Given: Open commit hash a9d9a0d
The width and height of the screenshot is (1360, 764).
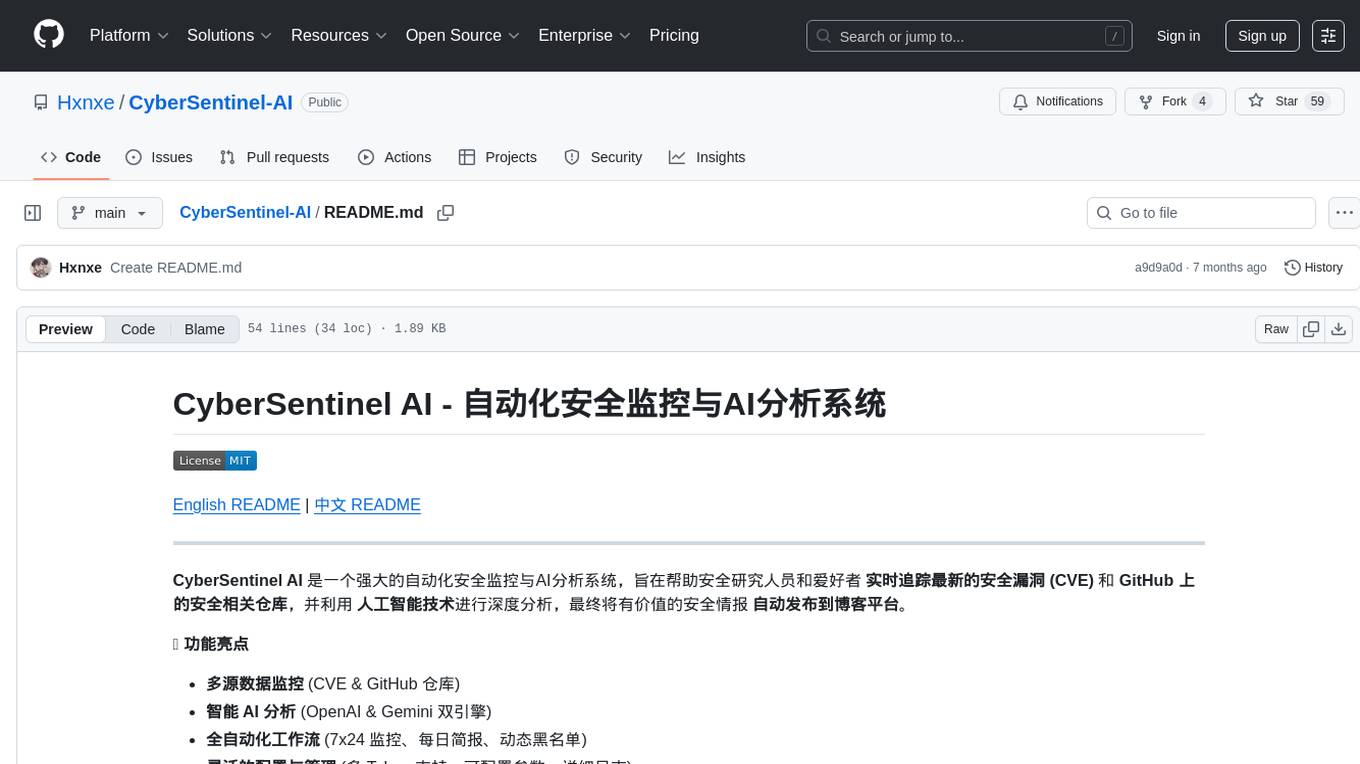Looking at the screenshot, I should [x=1158, y=268].
